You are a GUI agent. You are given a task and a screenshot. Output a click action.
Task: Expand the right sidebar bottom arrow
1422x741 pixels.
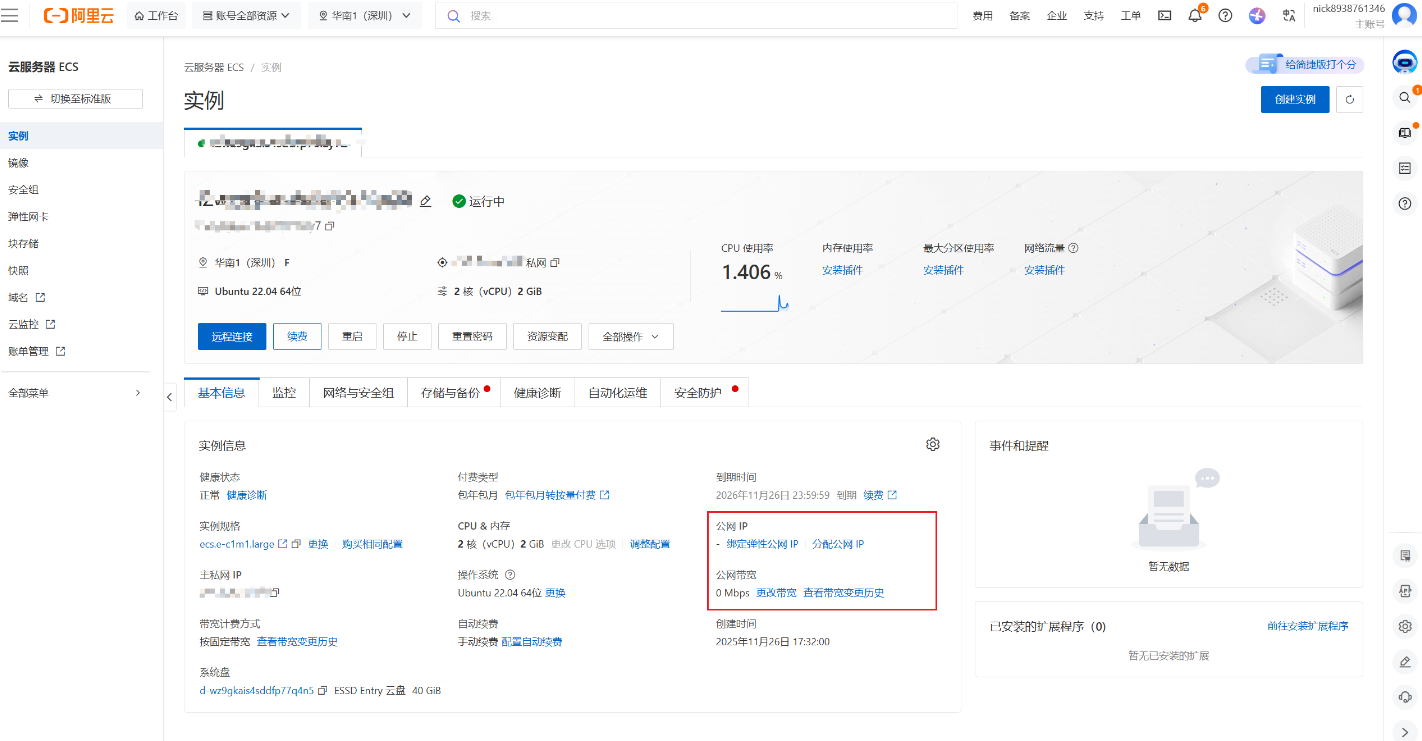point(1404,731)
